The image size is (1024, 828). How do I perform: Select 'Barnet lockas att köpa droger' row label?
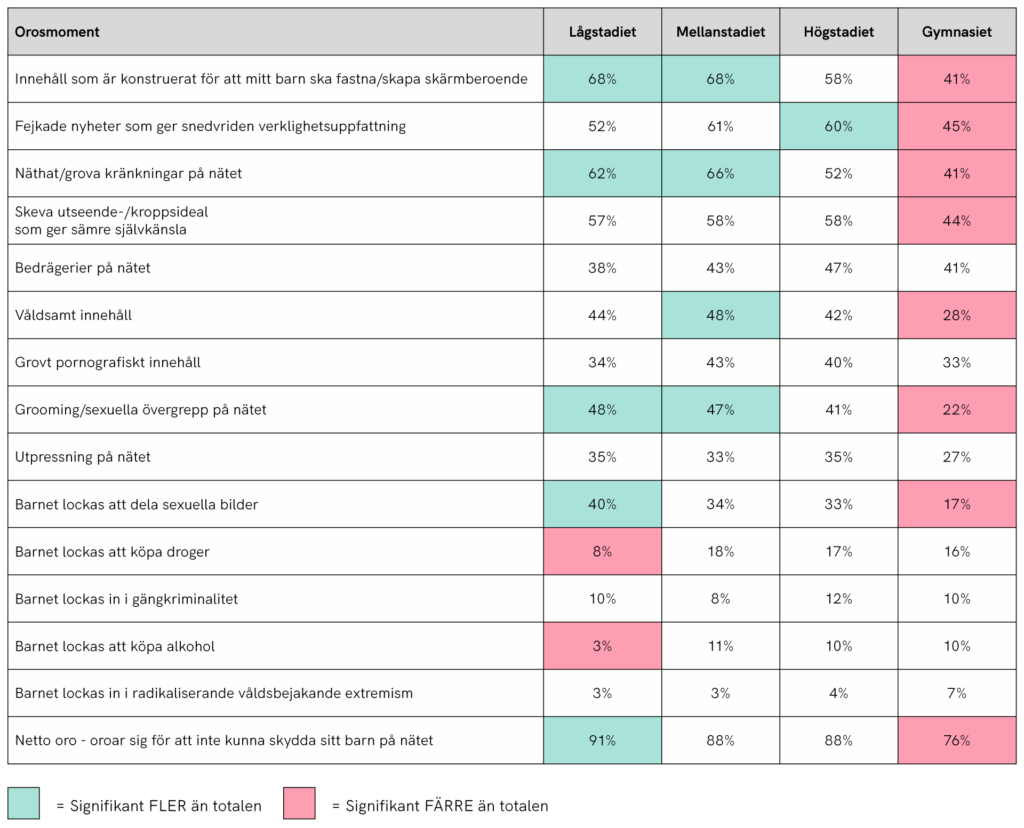click(112, 552)
